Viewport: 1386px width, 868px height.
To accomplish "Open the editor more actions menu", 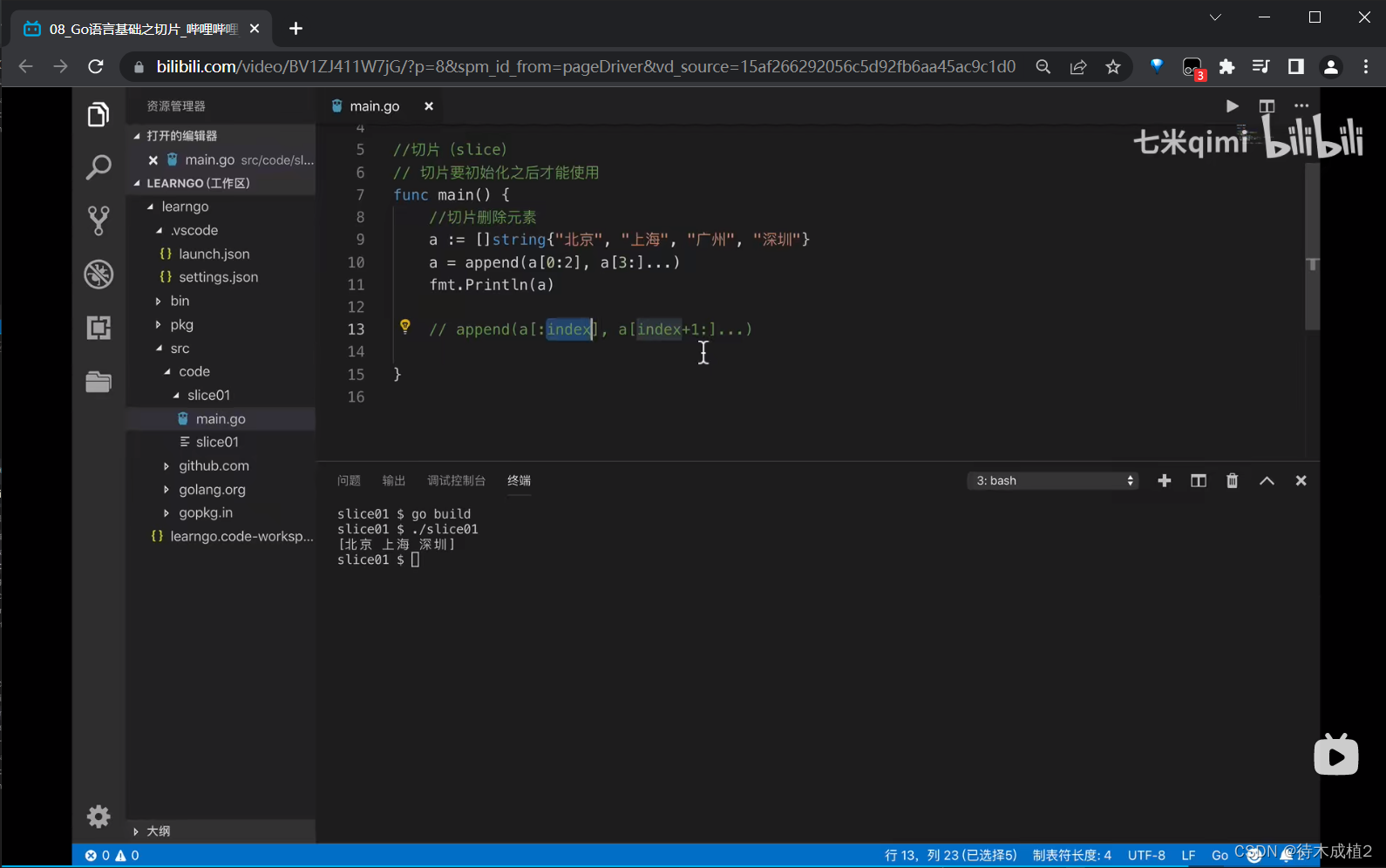I will click(x=1301, y=106).
